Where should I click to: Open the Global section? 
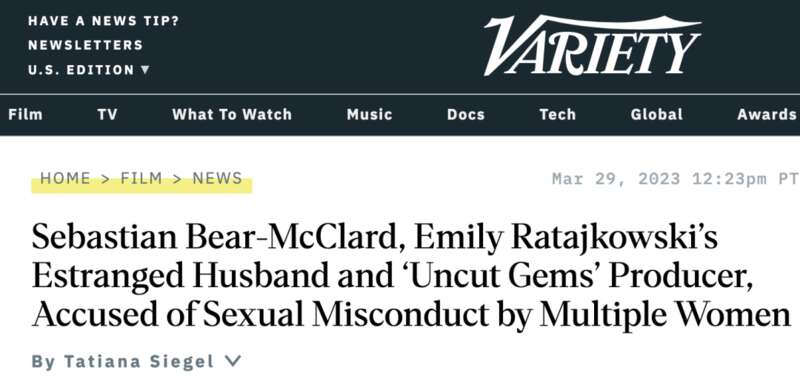coord(657,114)
